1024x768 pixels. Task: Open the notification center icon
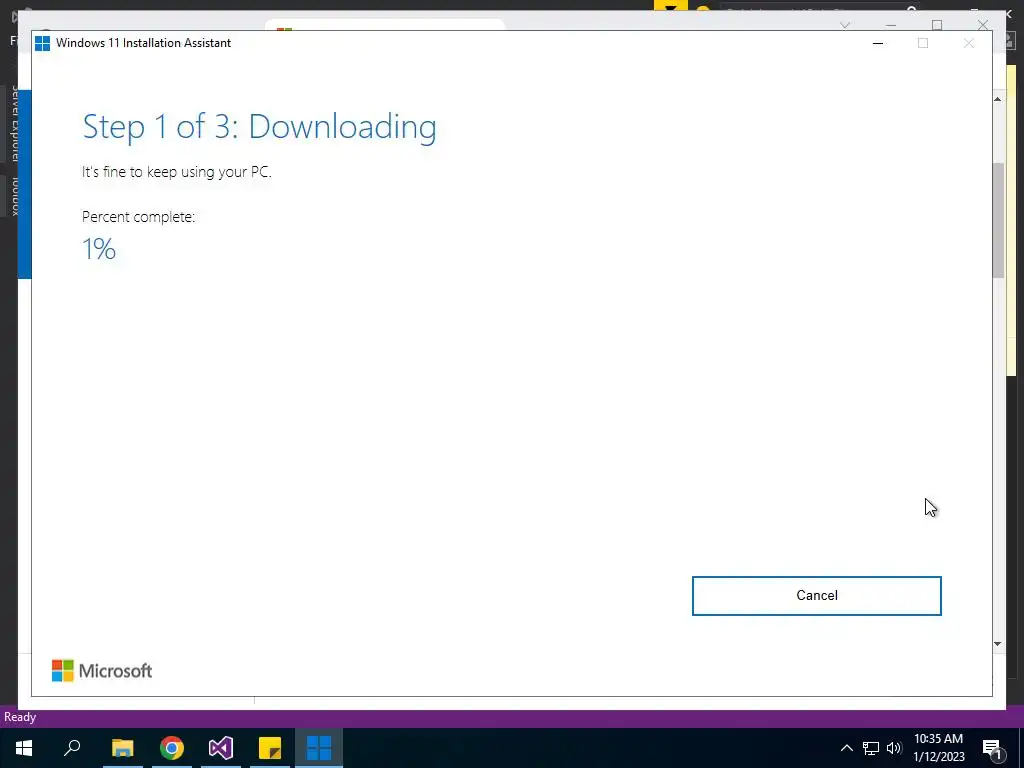pyautogui.click(x=992, y=749)
